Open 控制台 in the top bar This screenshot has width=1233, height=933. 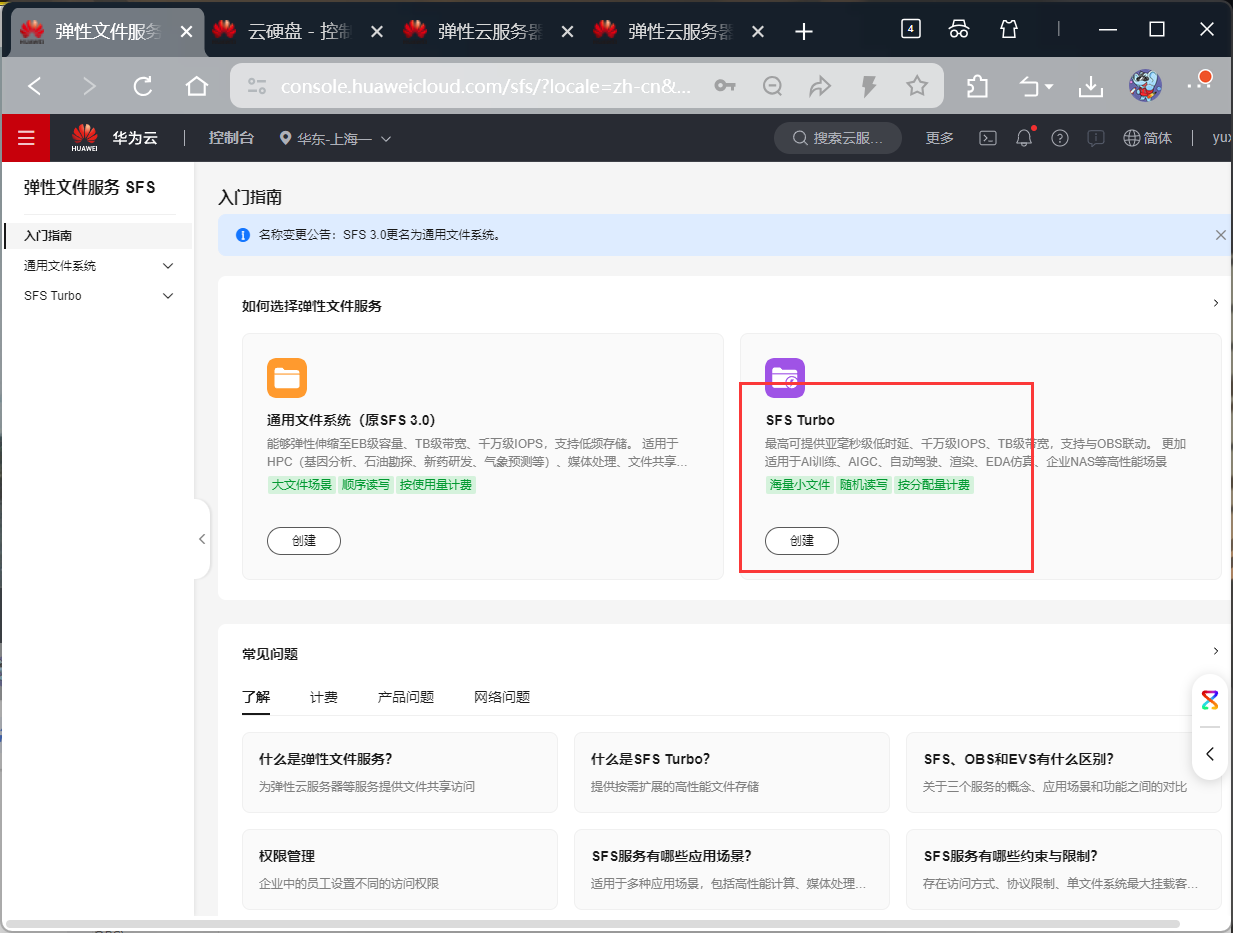tap(231, 138)
